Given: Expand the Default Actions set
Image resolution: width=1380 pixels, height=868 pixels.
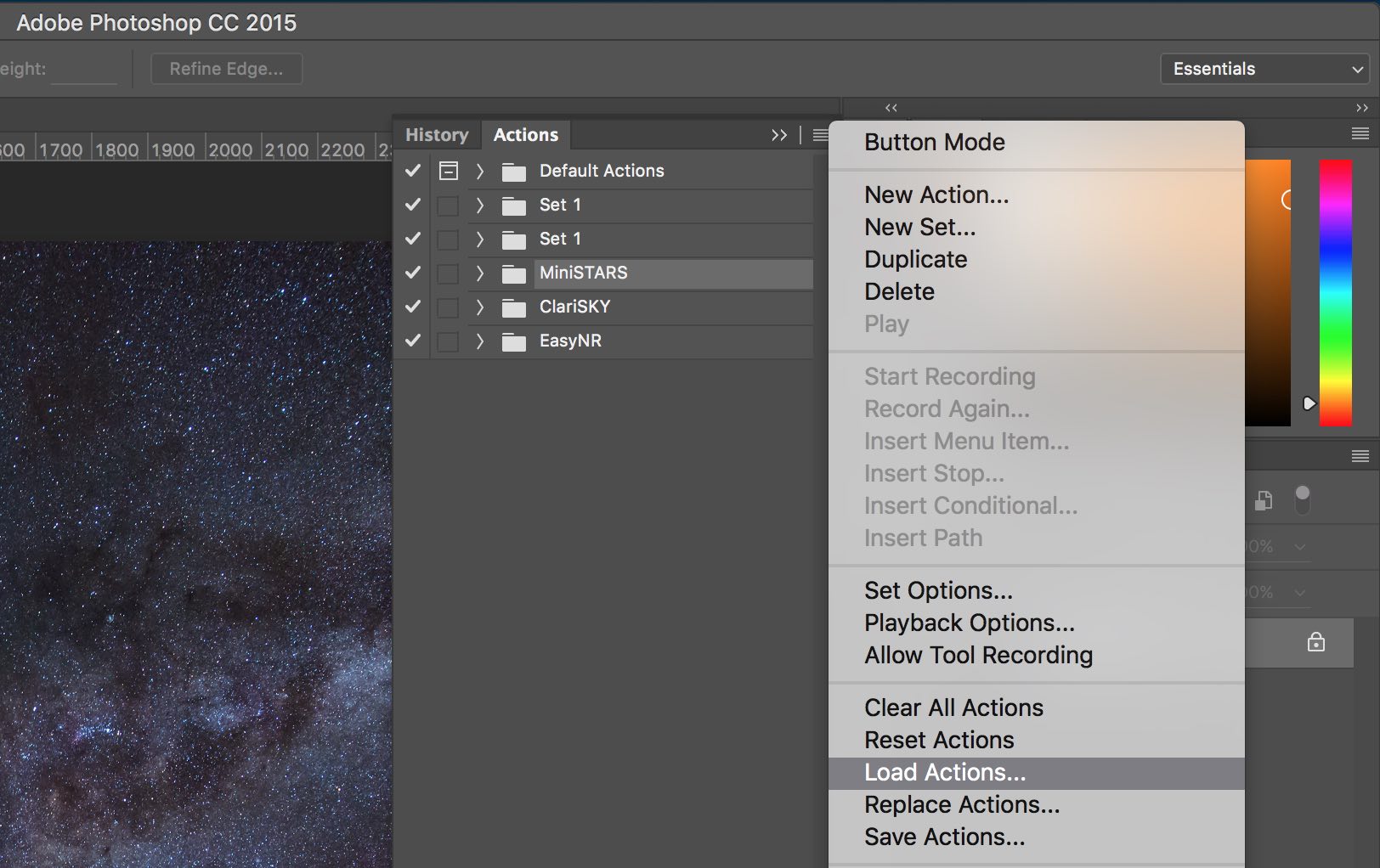Looking at the screenshot, I should click(x=480, y=172).
